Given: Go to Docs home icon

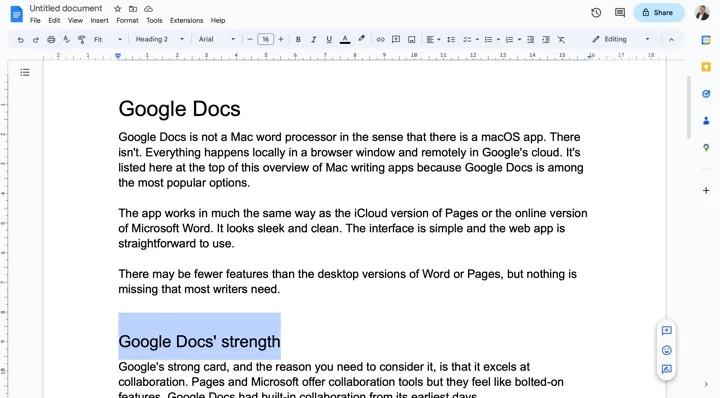Looking at the screenshot, I should [17, 14].
